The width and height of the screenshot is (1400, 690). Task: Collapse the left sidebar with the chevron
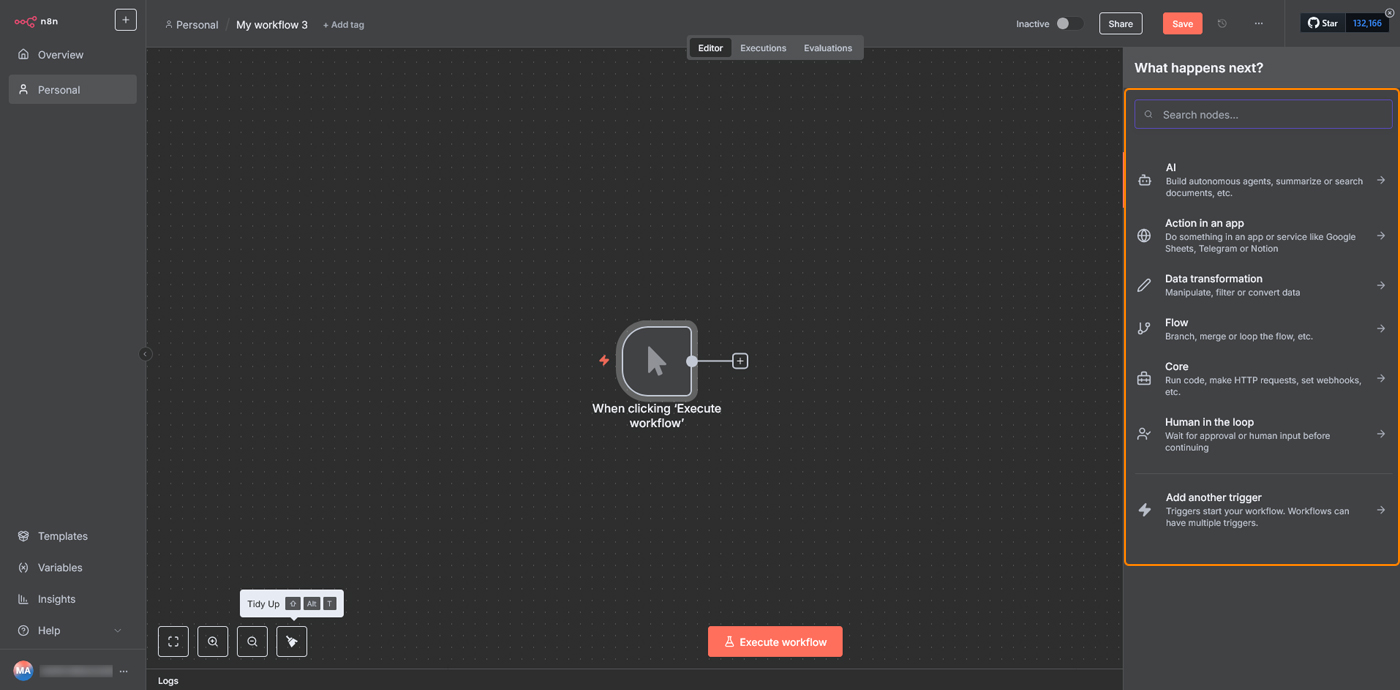(x=145, y=354)
